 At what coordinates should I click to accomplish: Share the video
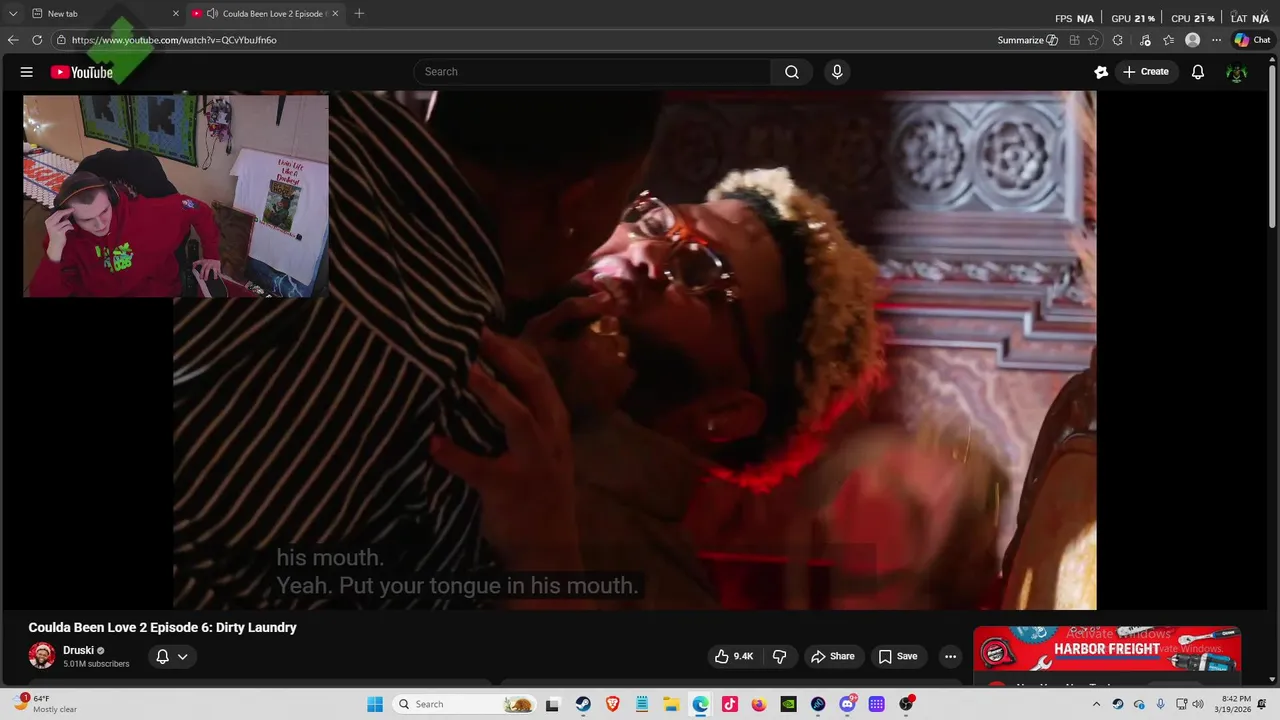coord(833,656)
